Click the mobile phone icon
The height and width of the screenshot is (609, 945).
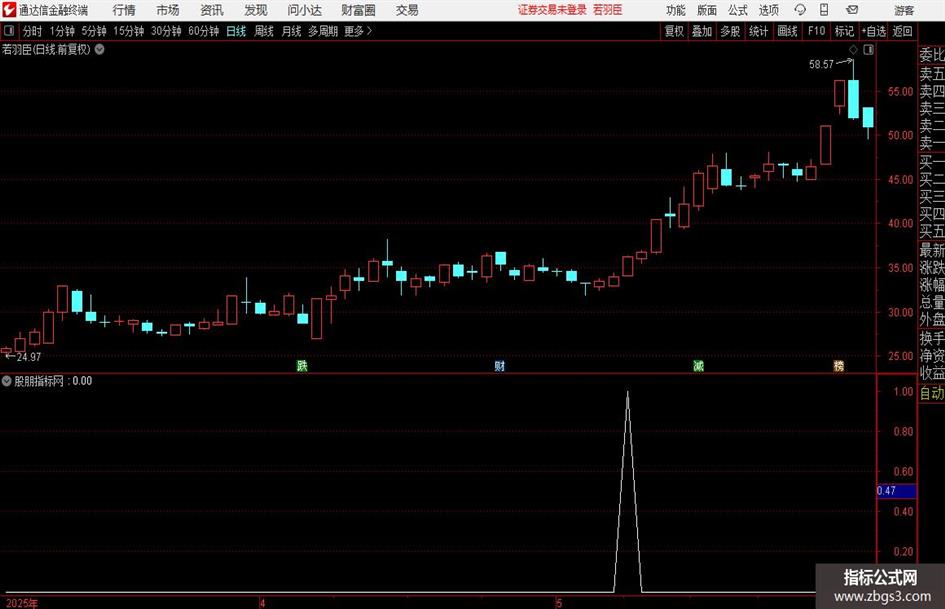point(824,10)
